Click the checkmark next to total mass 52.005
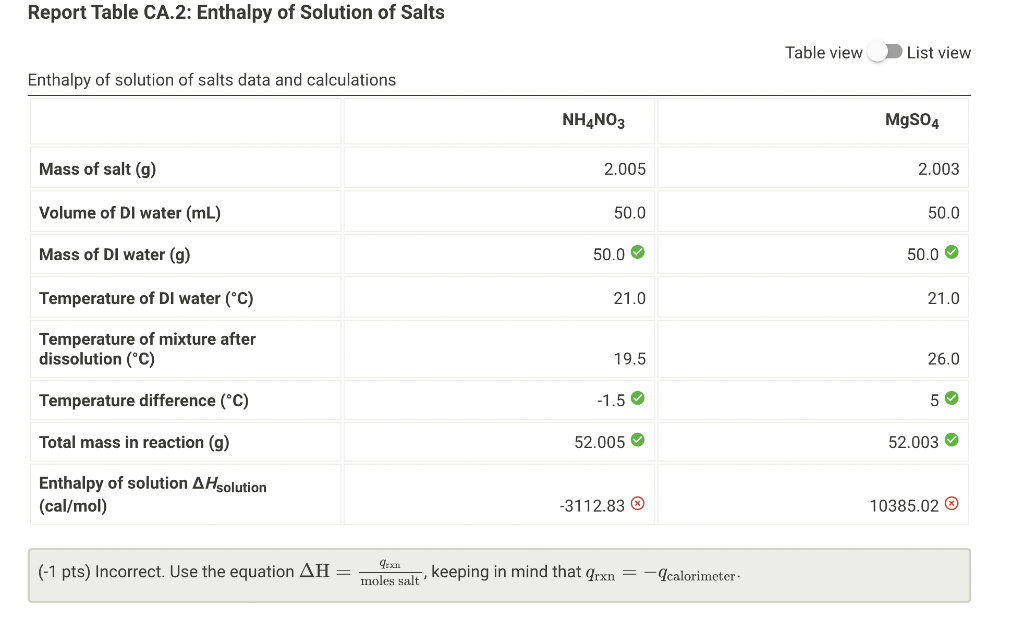Image resolution: width=1024 pixels, height=631 pixels. pyautogui.click(x=639, y=441)
